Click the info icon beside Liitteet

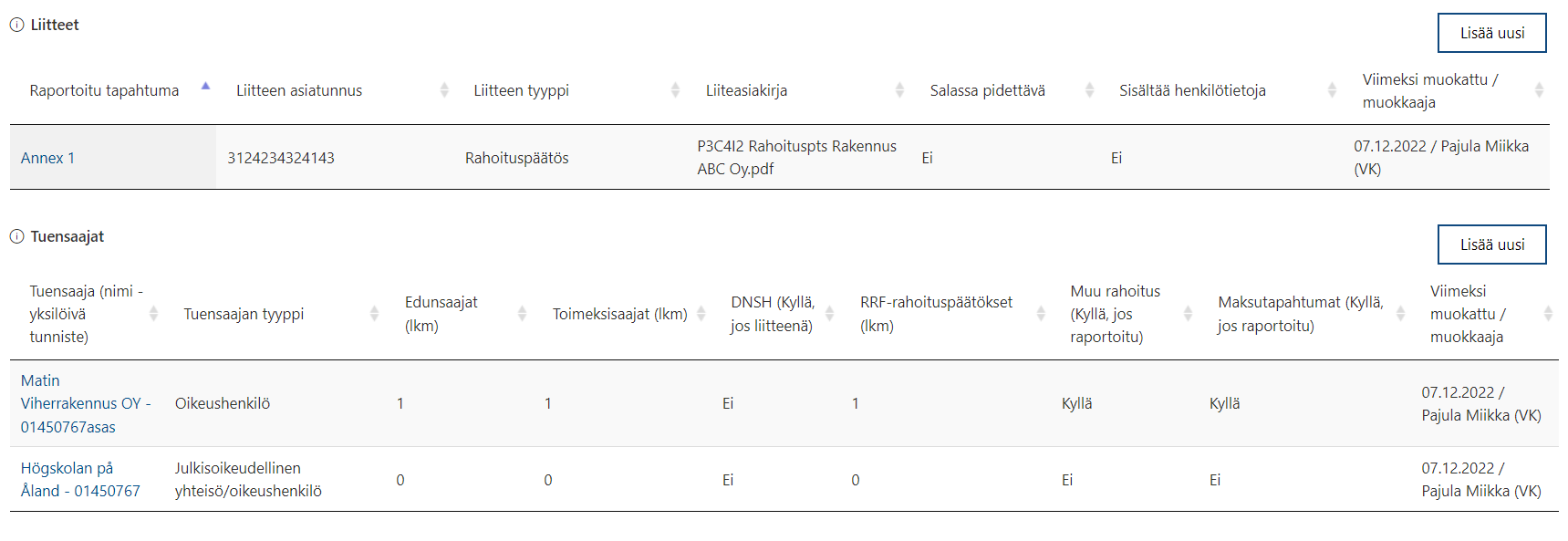pos(16,26)
